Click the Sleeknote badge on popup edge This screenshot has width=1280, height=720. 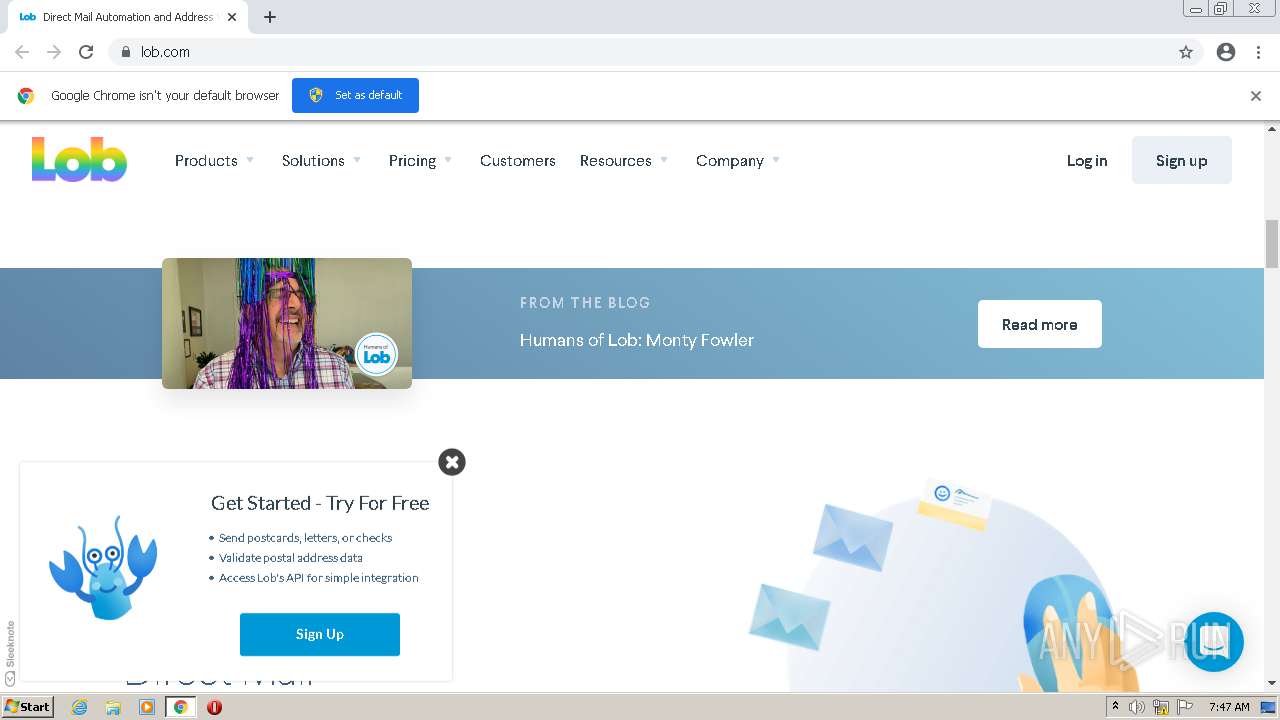[x=10, y=653]
